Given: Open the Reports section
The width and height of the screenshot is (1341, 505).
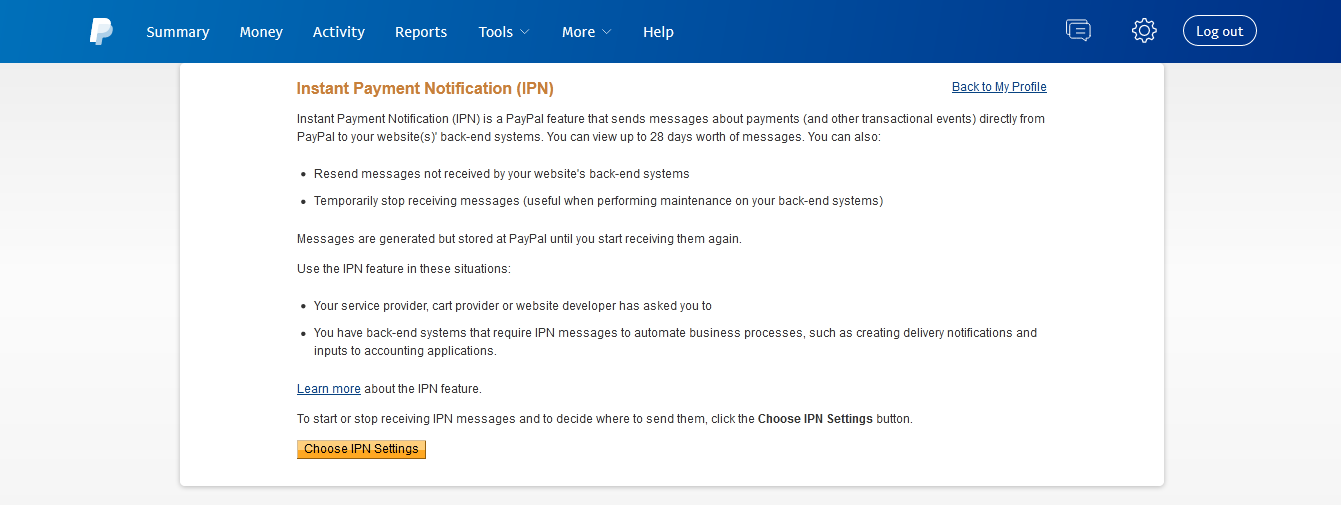Looking at the screenshot, I should point(421,32).
